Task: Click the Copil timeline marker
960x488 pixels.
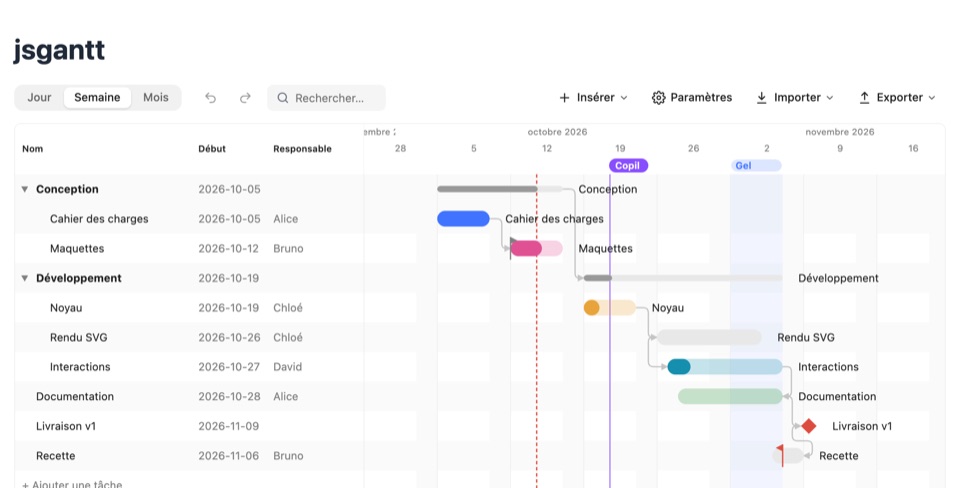Action: [x=628, y=165]
